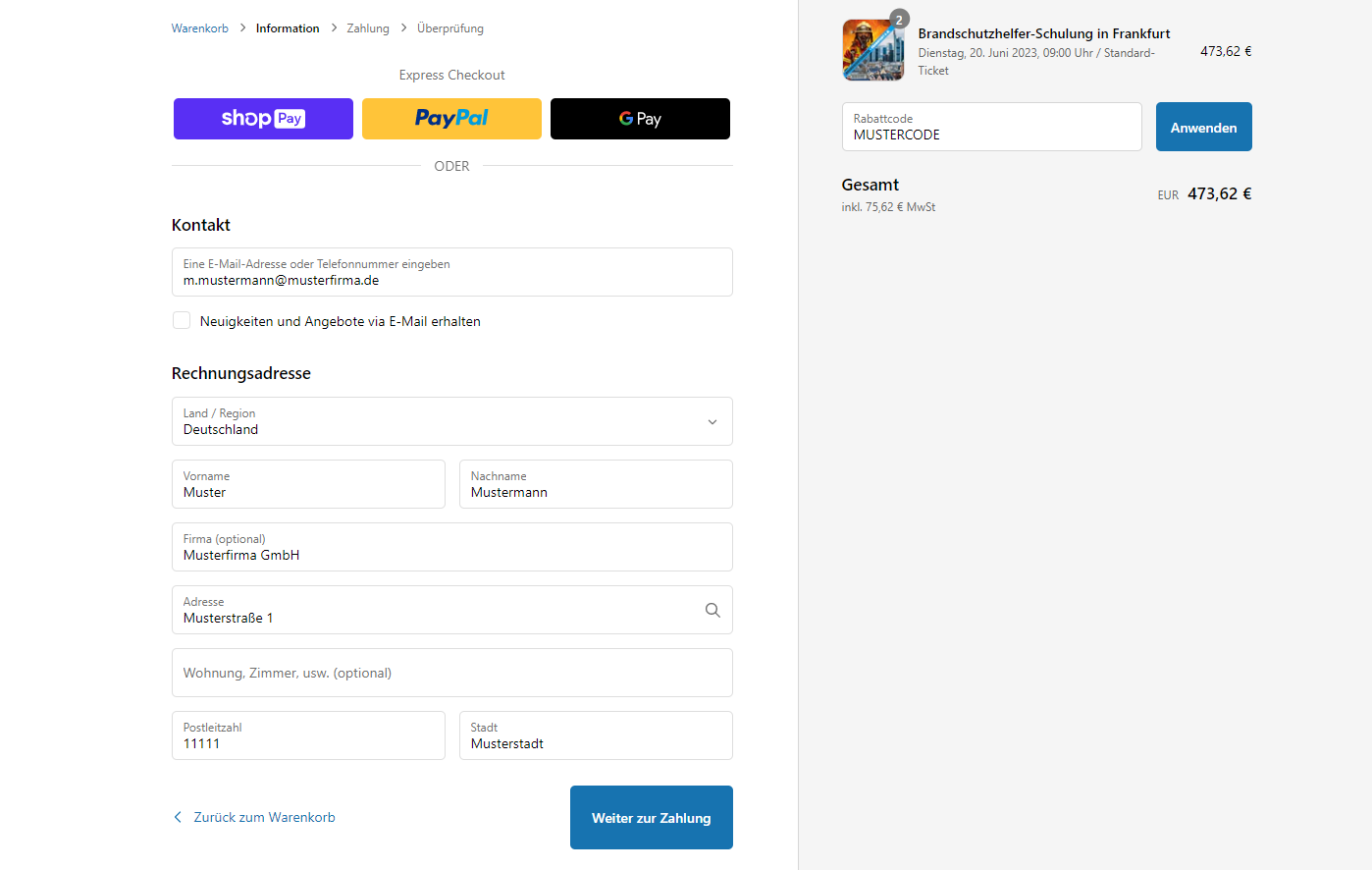Screen dimensions: 1372x870
Task: Go to the Warenkorb breadcrumb link
Action: 200,28
